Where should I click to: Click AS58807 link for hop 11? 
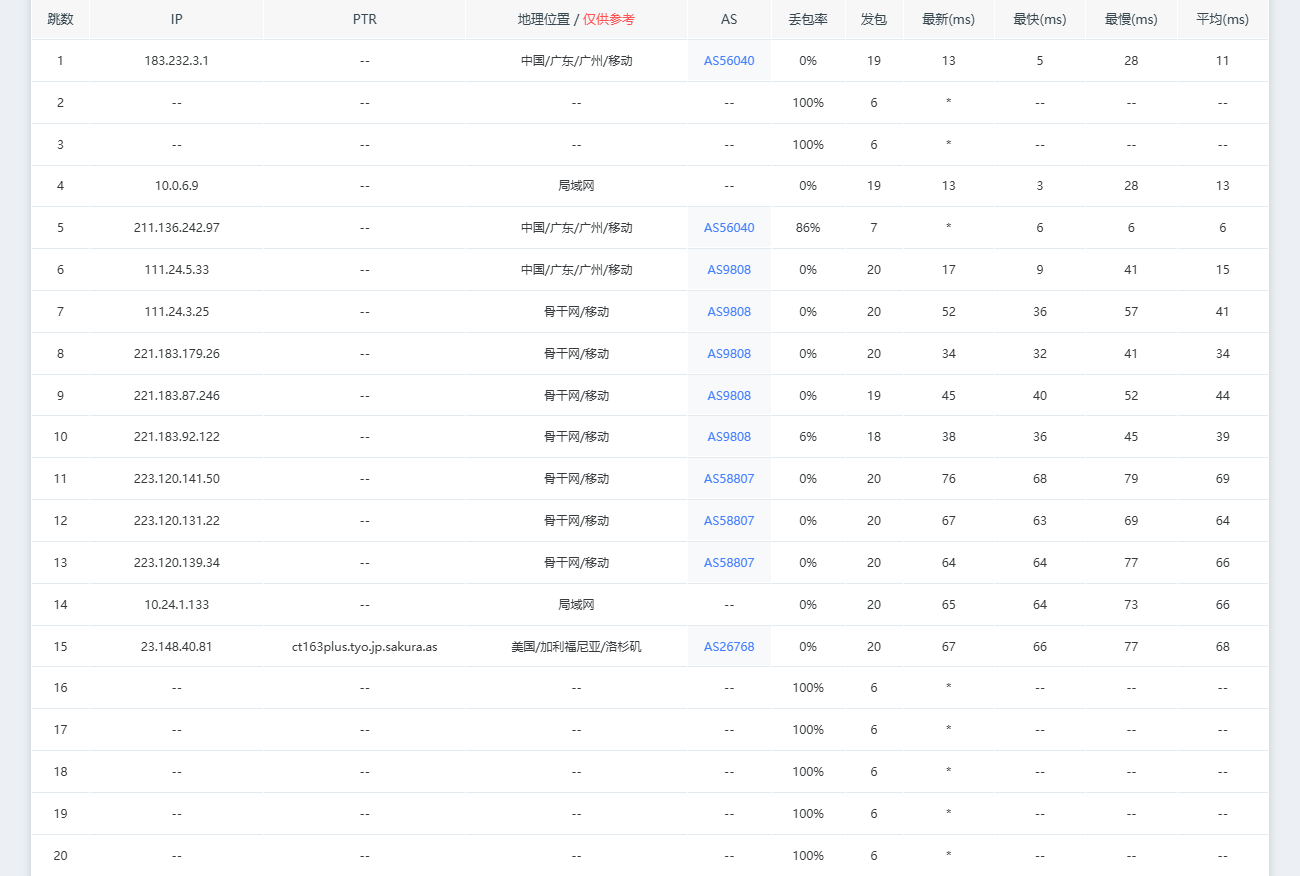(729, 479)
